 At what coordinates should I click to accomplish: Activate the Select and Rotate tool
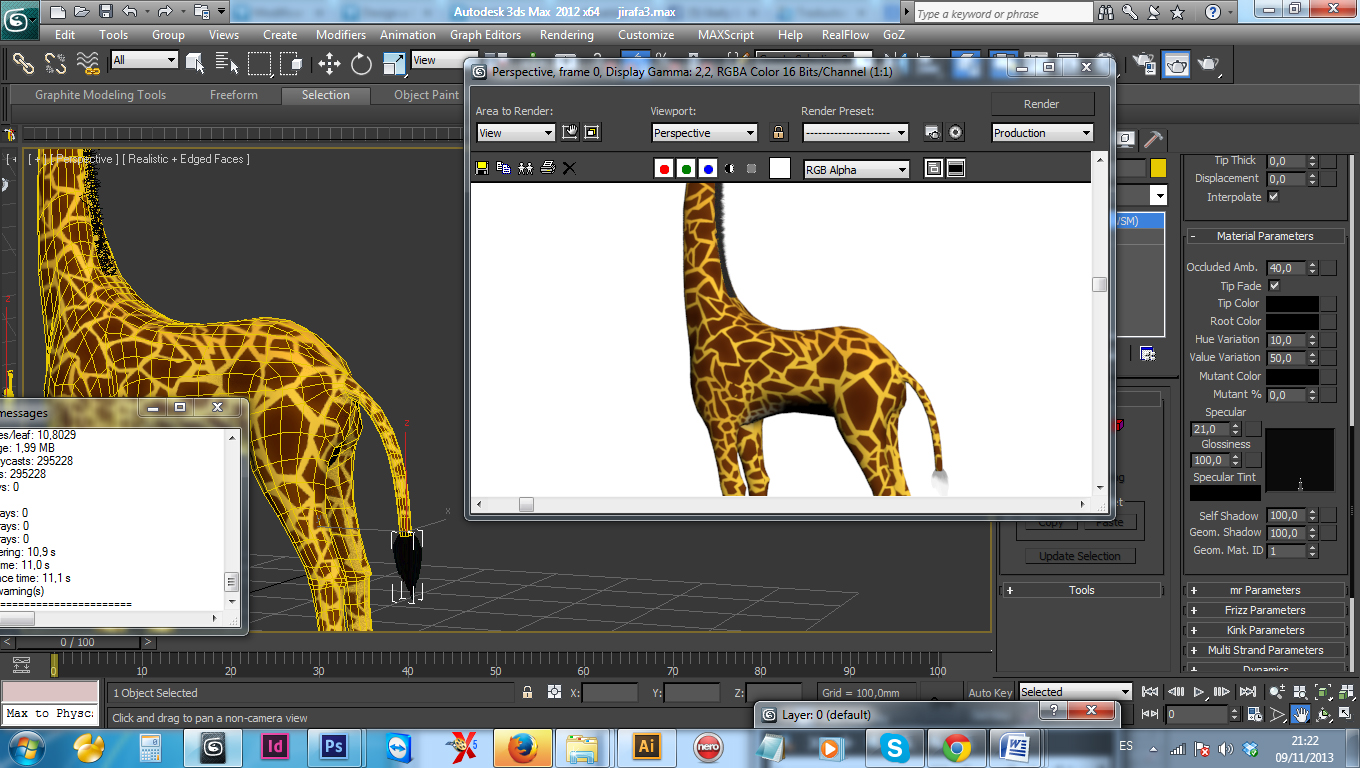361,64
